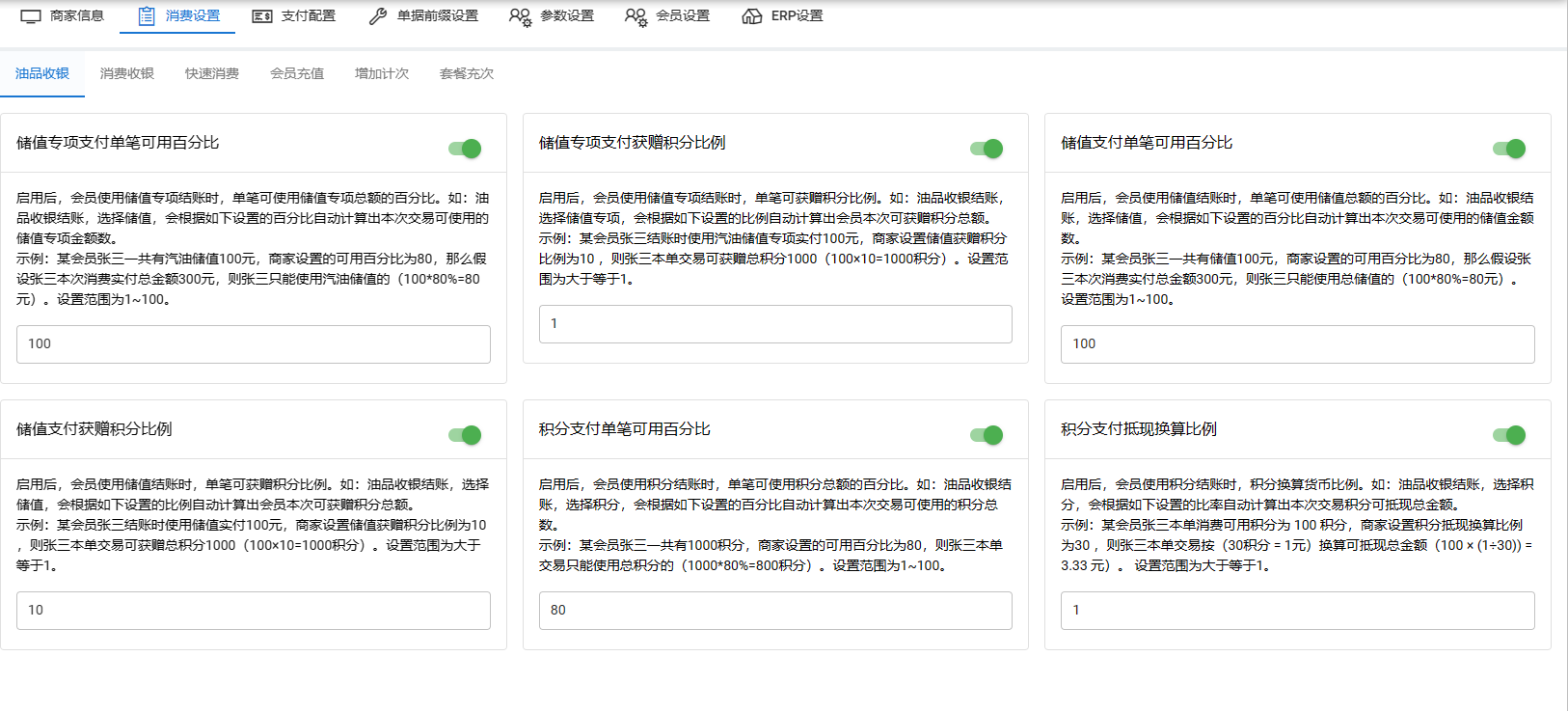Screen dimensions: 1568x711
Task: Switch to the 套餐充次 tab
Action: (467, 73)
